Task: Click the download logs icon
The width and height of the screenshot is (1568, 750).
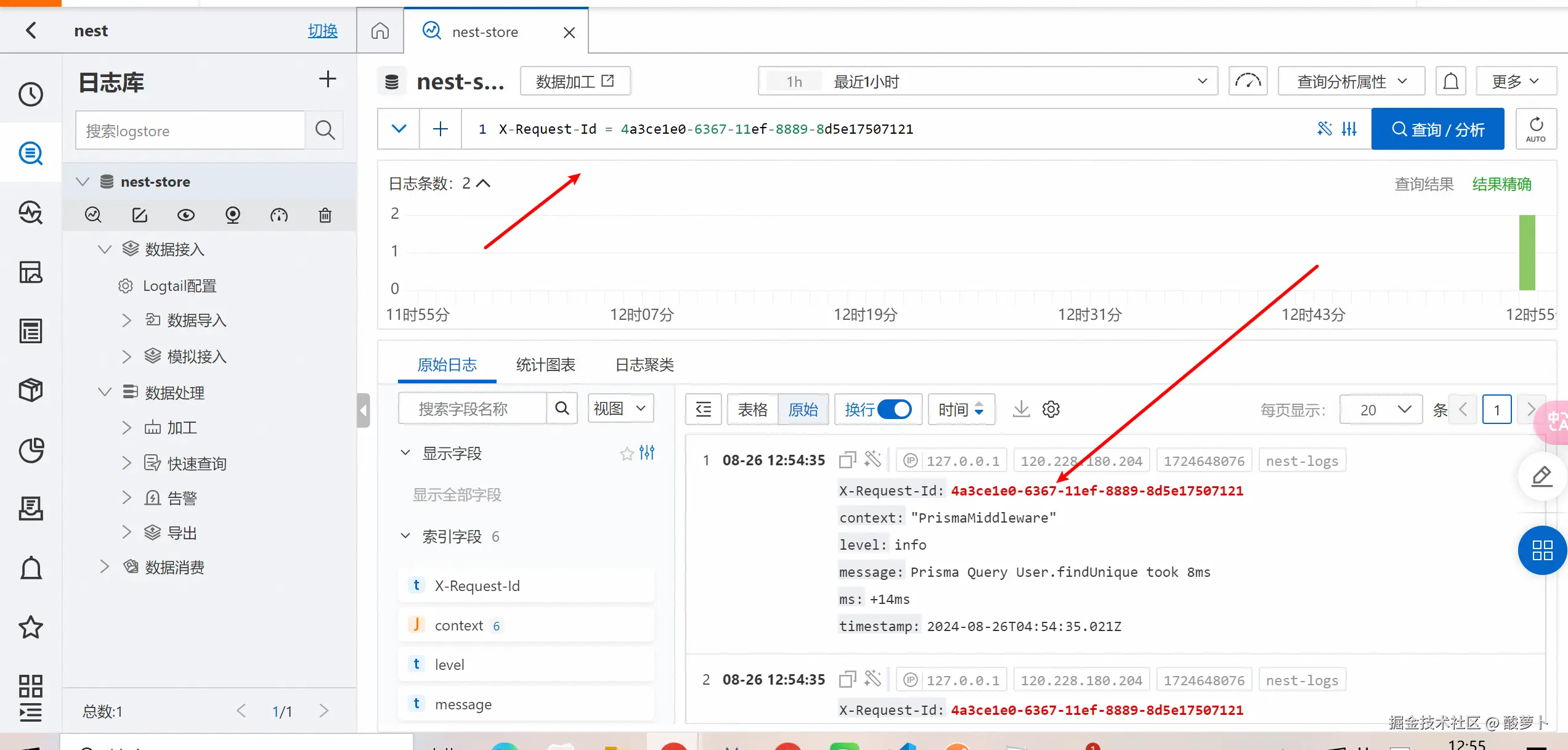Action: [x=1021, y=409]
